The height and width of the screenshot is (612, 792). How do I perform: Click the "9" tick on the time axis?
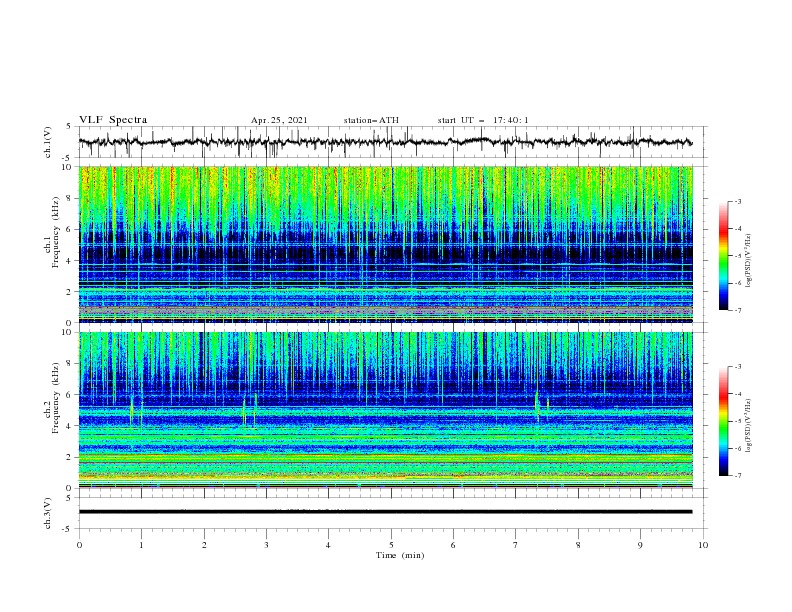point(640,545)
